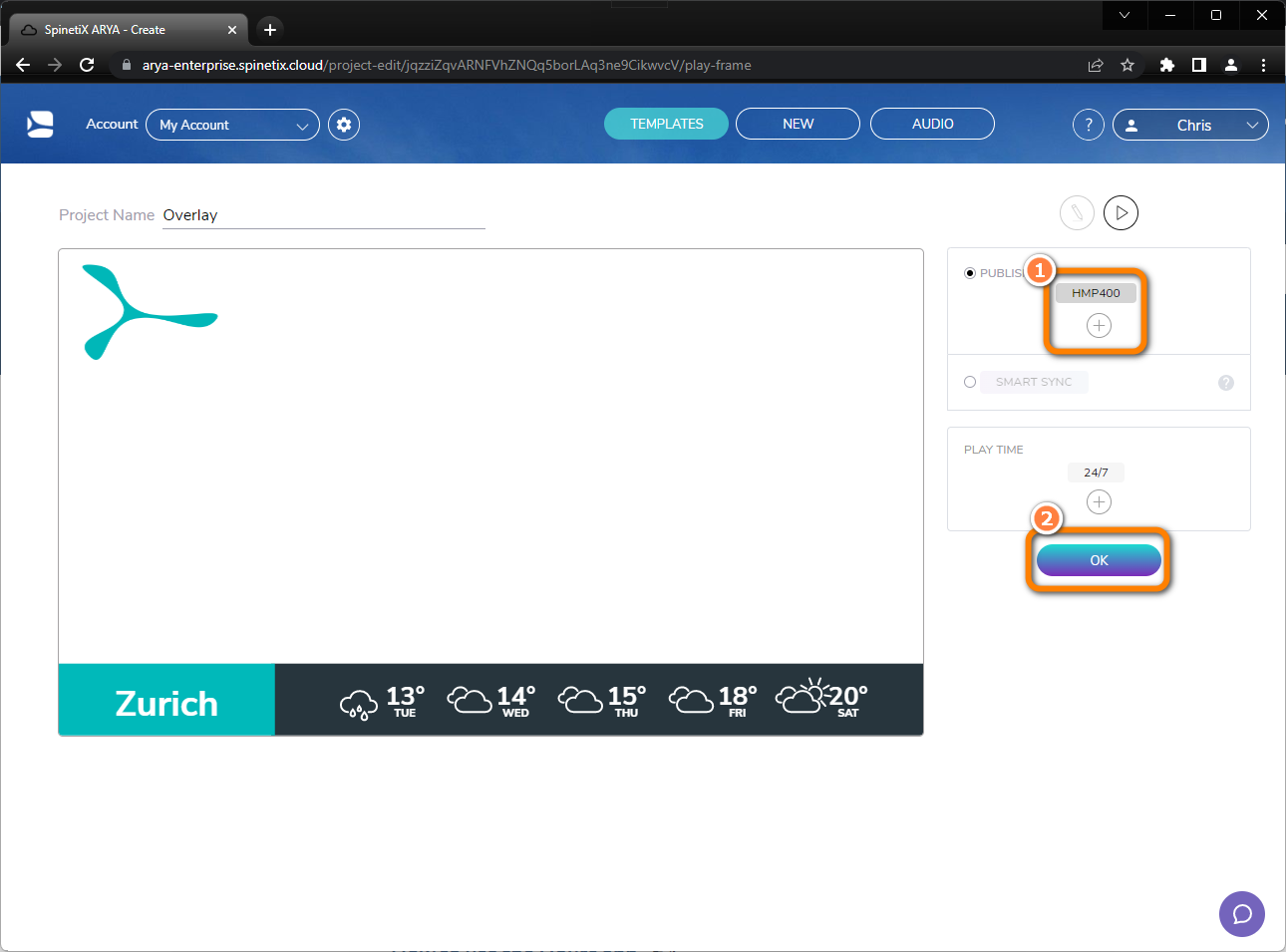Toggle the Chrome bookmark star
1286x952 pixels.
(1126, 64)
